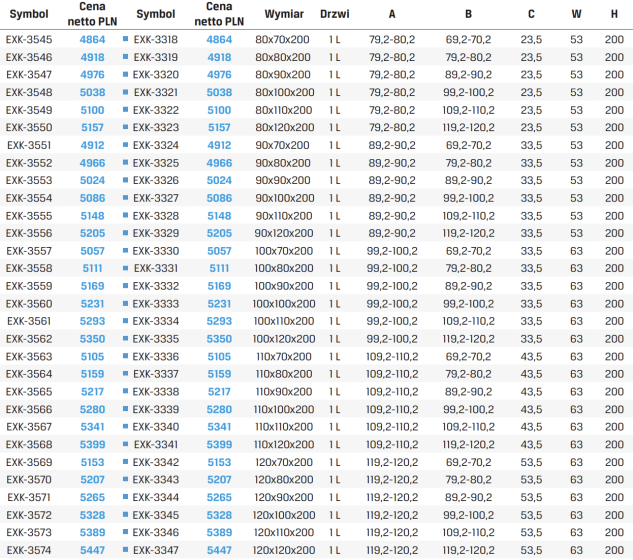633x560 pixels.
Task: Click price 5399 next to EXK-3568
Action: click(92, 445)
